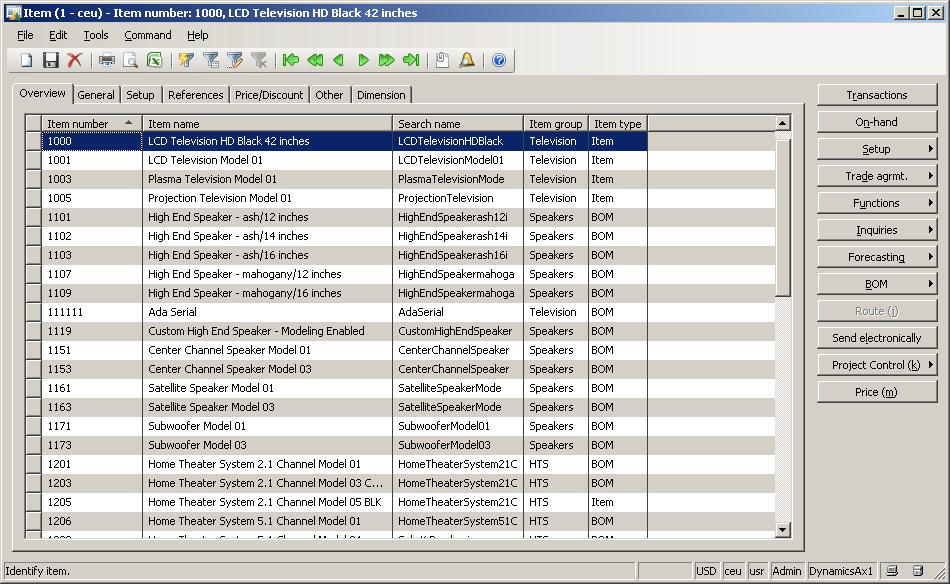This screenshot has height=584, width=950.
Task: Open the alerts bell icon
Action: (466, 59)
